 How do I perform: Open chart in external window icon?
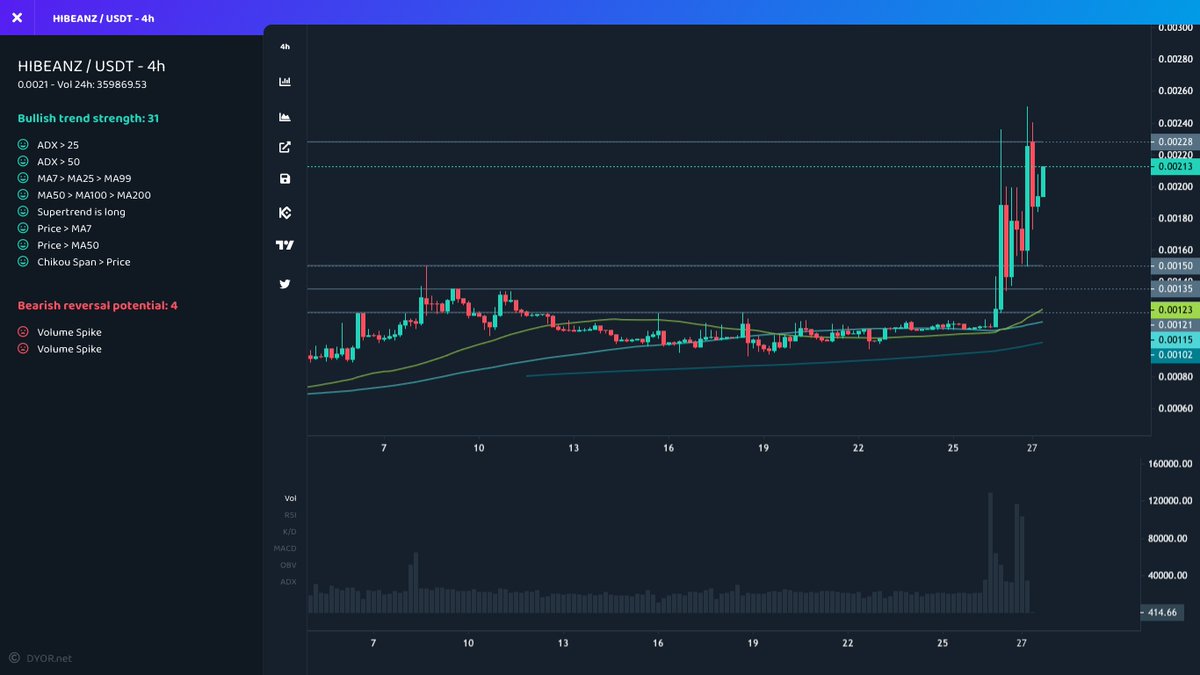285,148
